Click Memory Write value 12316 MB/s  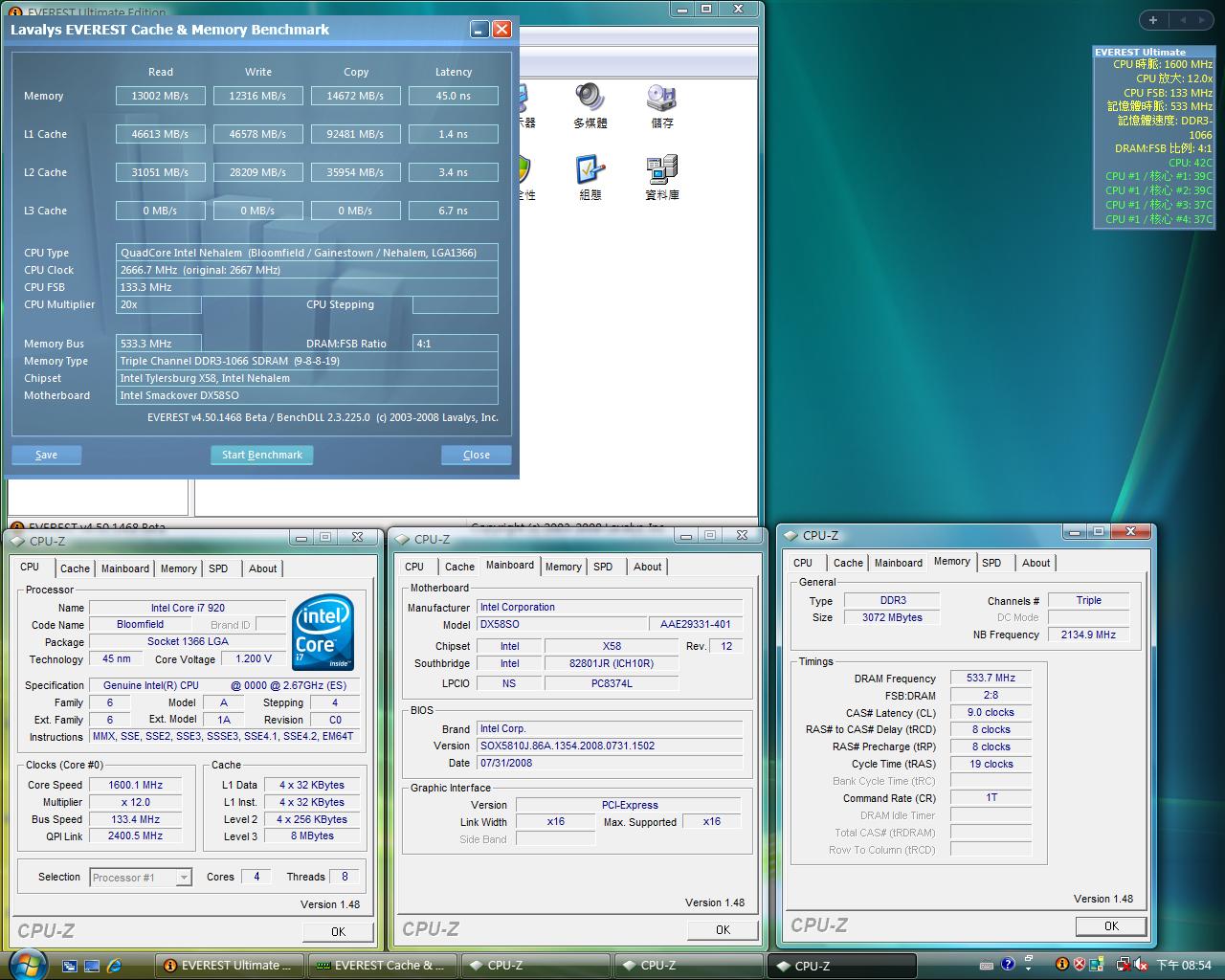257,96
